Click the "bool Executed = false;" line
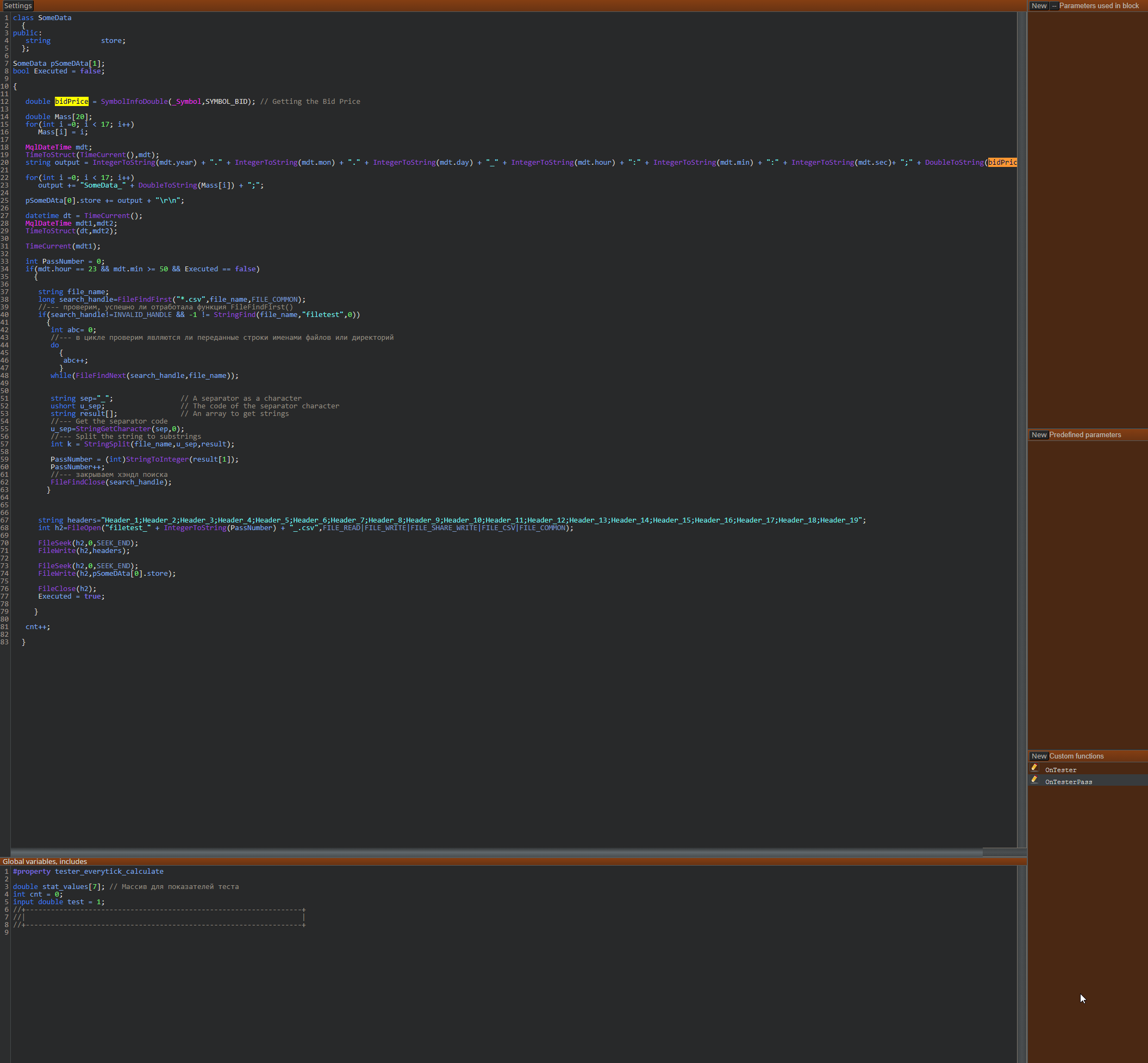This screenshot has height=1063, width=1148. 59,71
